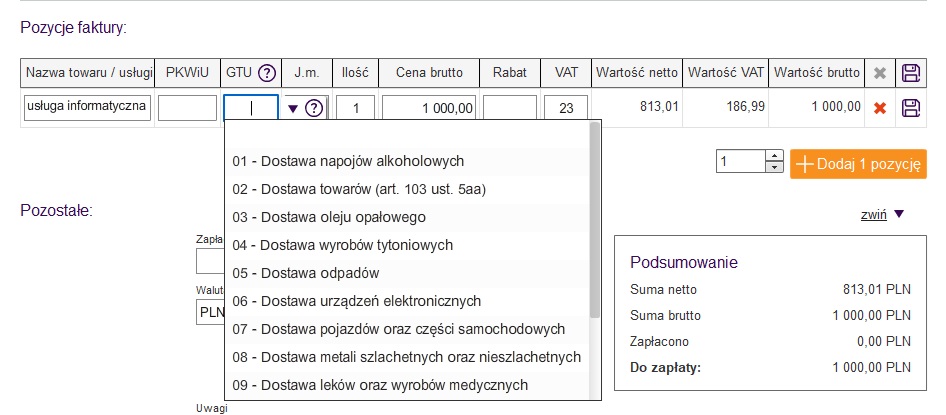Click the help icon next to GTU header
The image size is (946, 415).
[x=267, y=72]
